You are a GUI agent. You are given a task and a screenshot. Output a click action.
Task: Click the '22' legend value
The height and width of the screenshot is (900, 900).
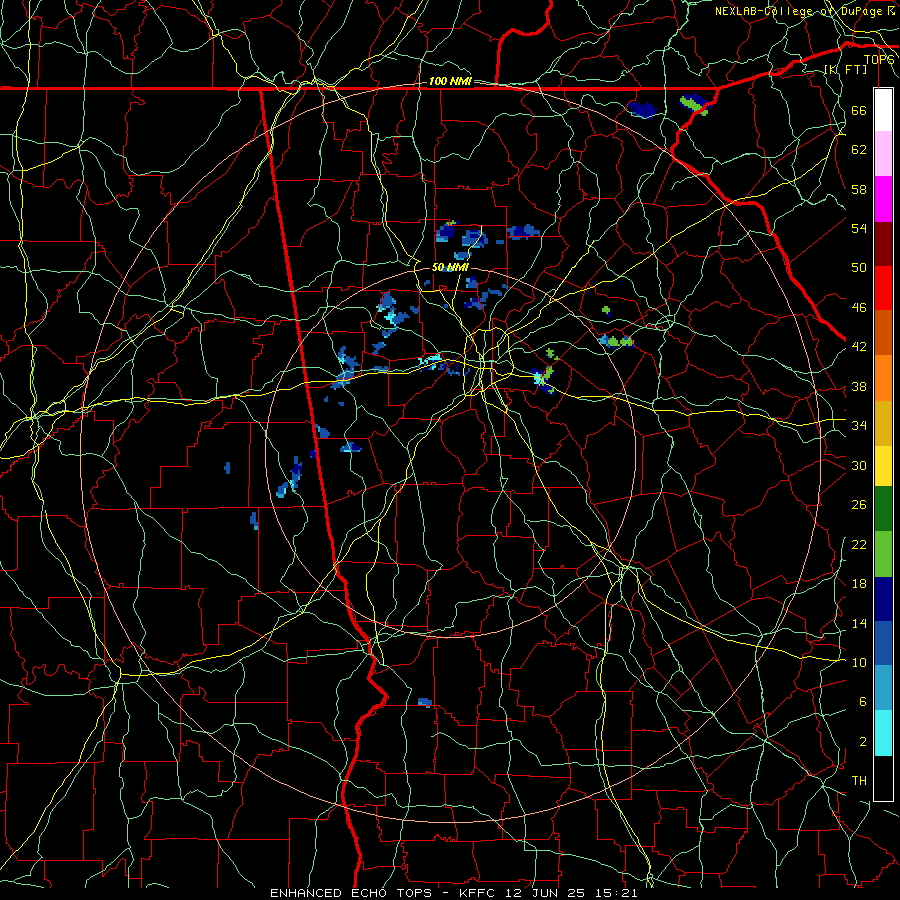(859, 544)
